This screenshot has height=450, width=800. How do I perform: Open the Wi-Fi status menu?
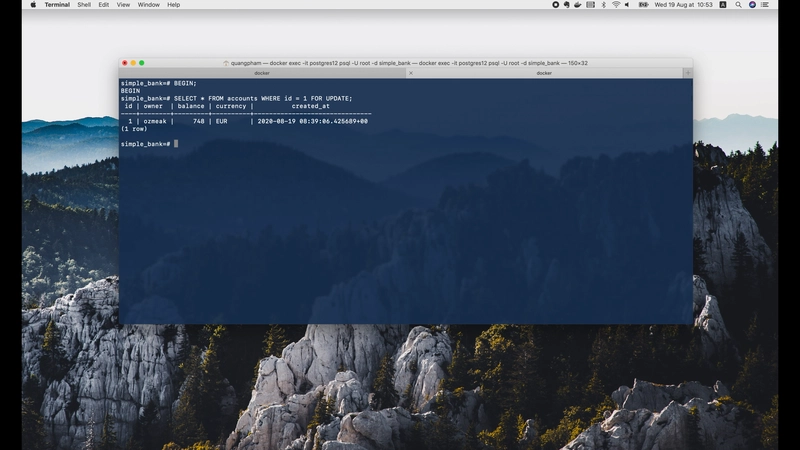[616, 5]
